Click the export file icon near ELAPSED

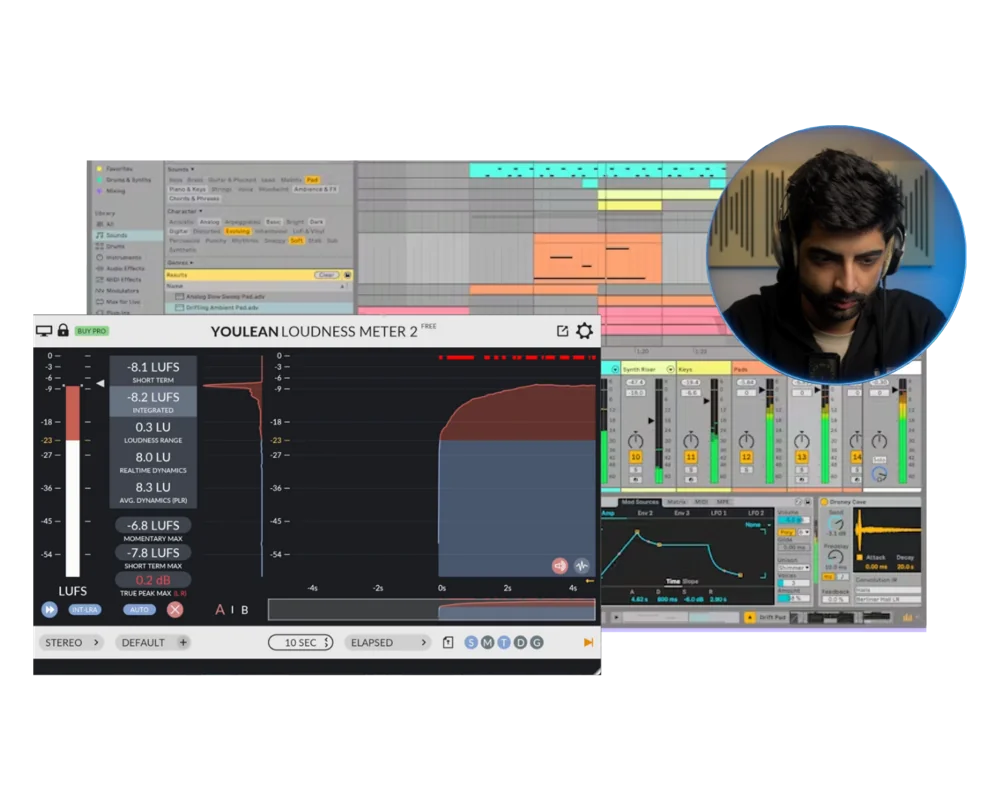tap(448, 642)
